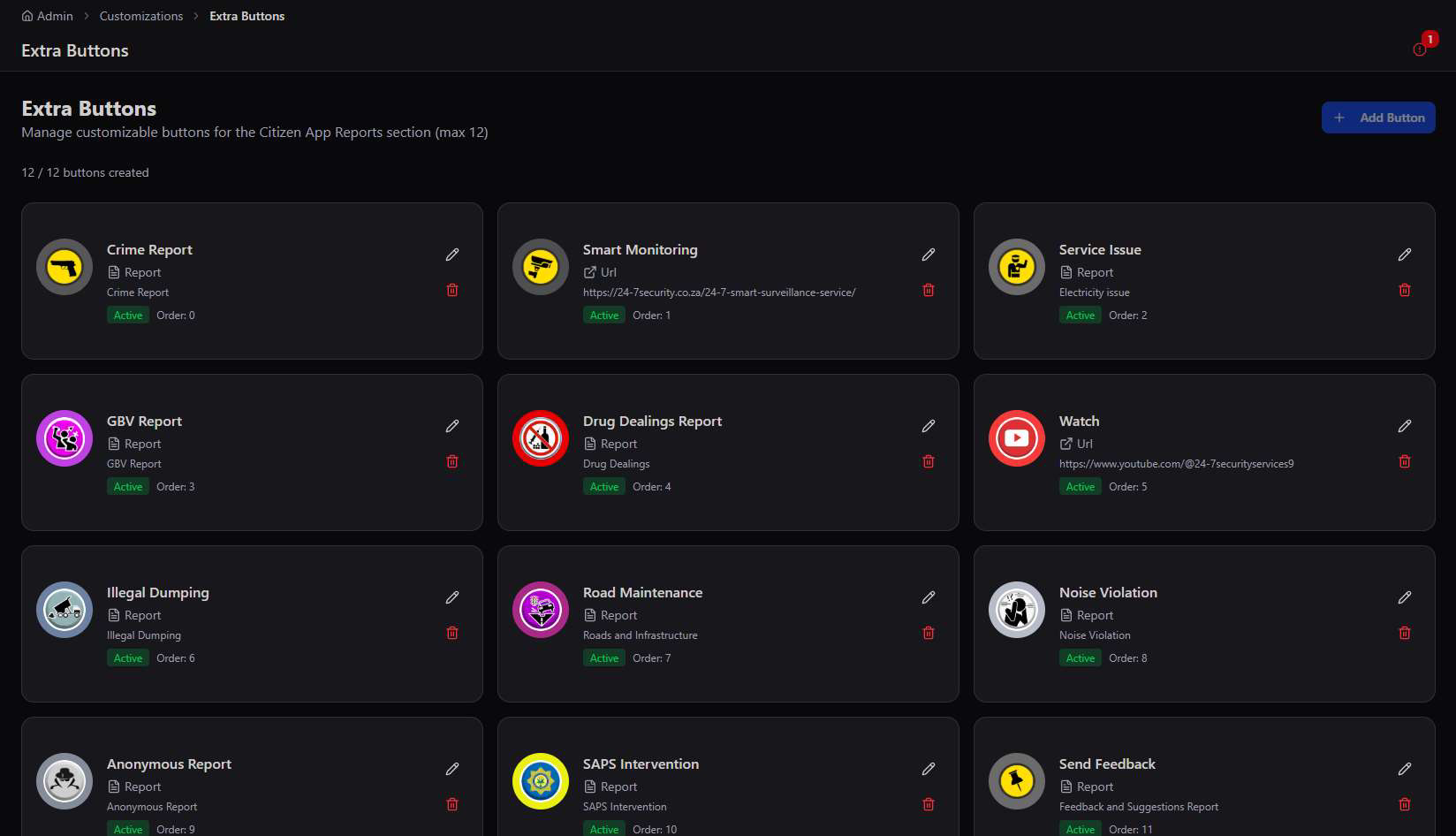Click the Illegal Dumping truck thumbnail
Viewport: 1456px width, 836px height.
(64, 610)
